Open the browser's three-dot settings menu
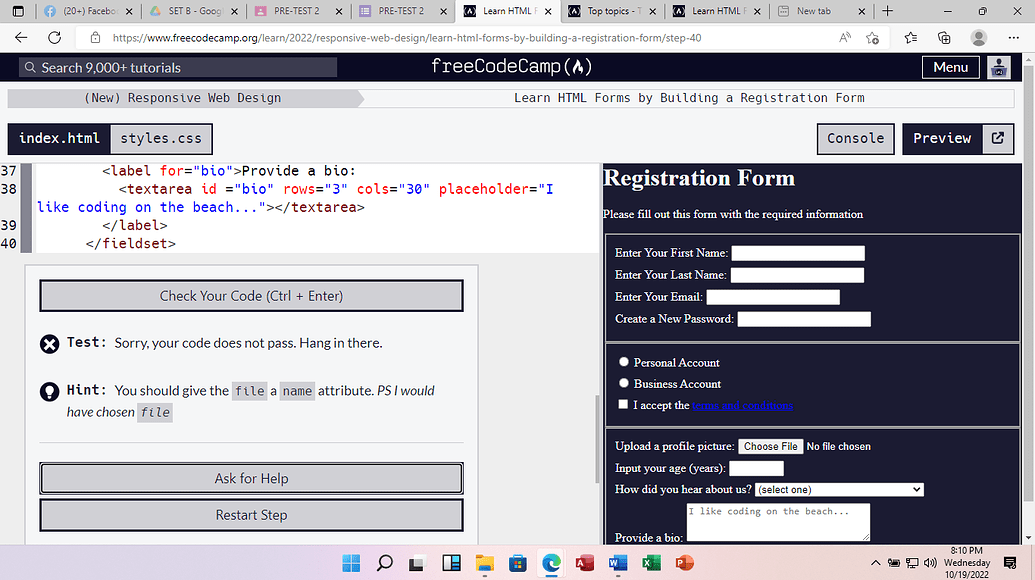 click(x=1013, y=38)
